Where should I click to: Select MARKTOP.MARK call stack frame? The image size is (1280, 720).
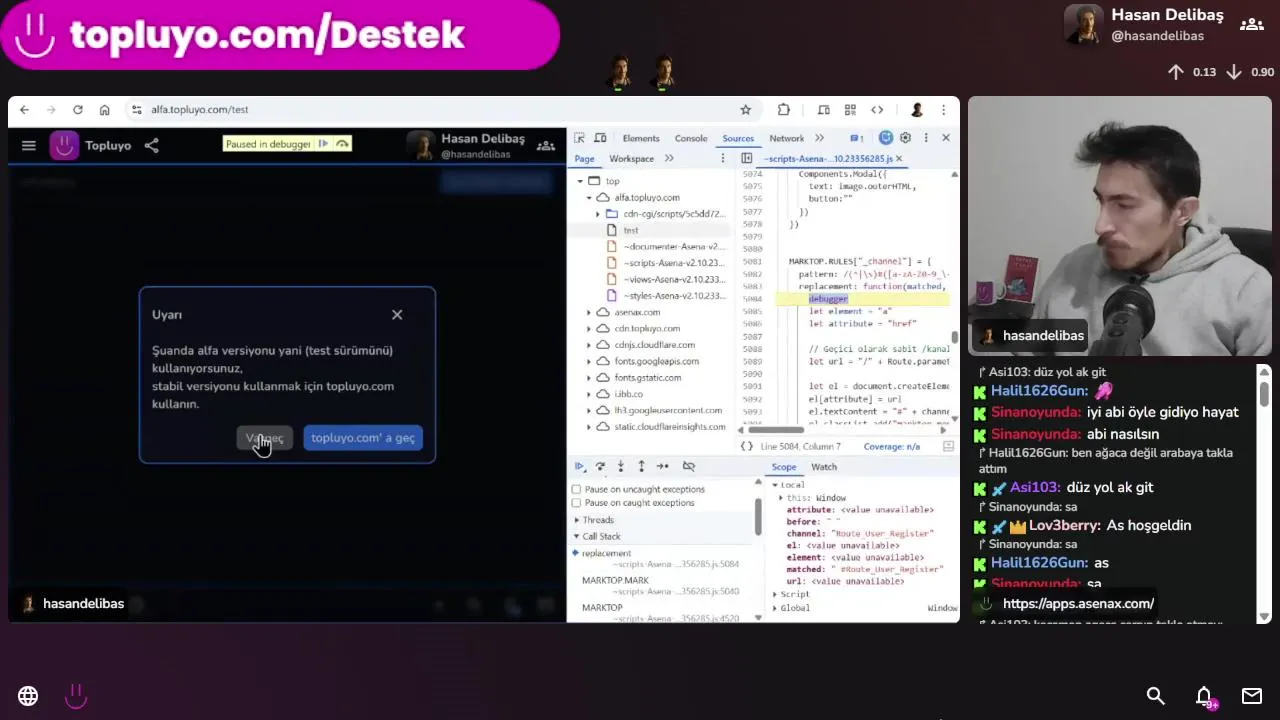[x=616, y=581]
